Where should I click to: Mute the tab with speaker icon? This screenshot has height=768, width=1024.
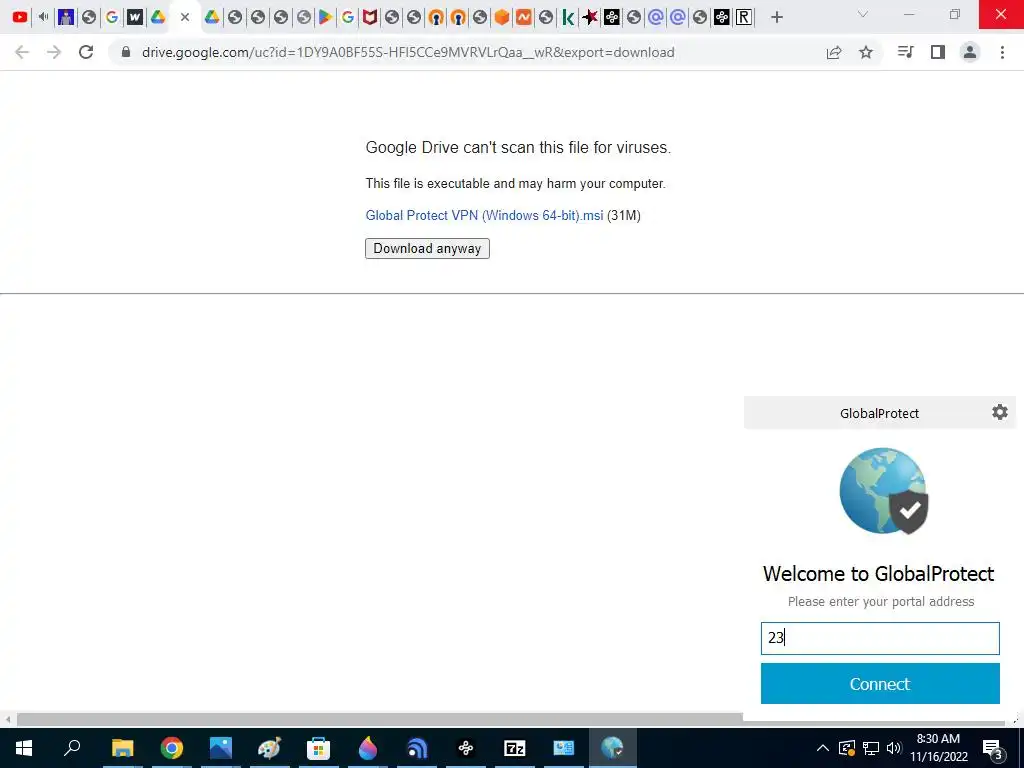tap(43, 17)
